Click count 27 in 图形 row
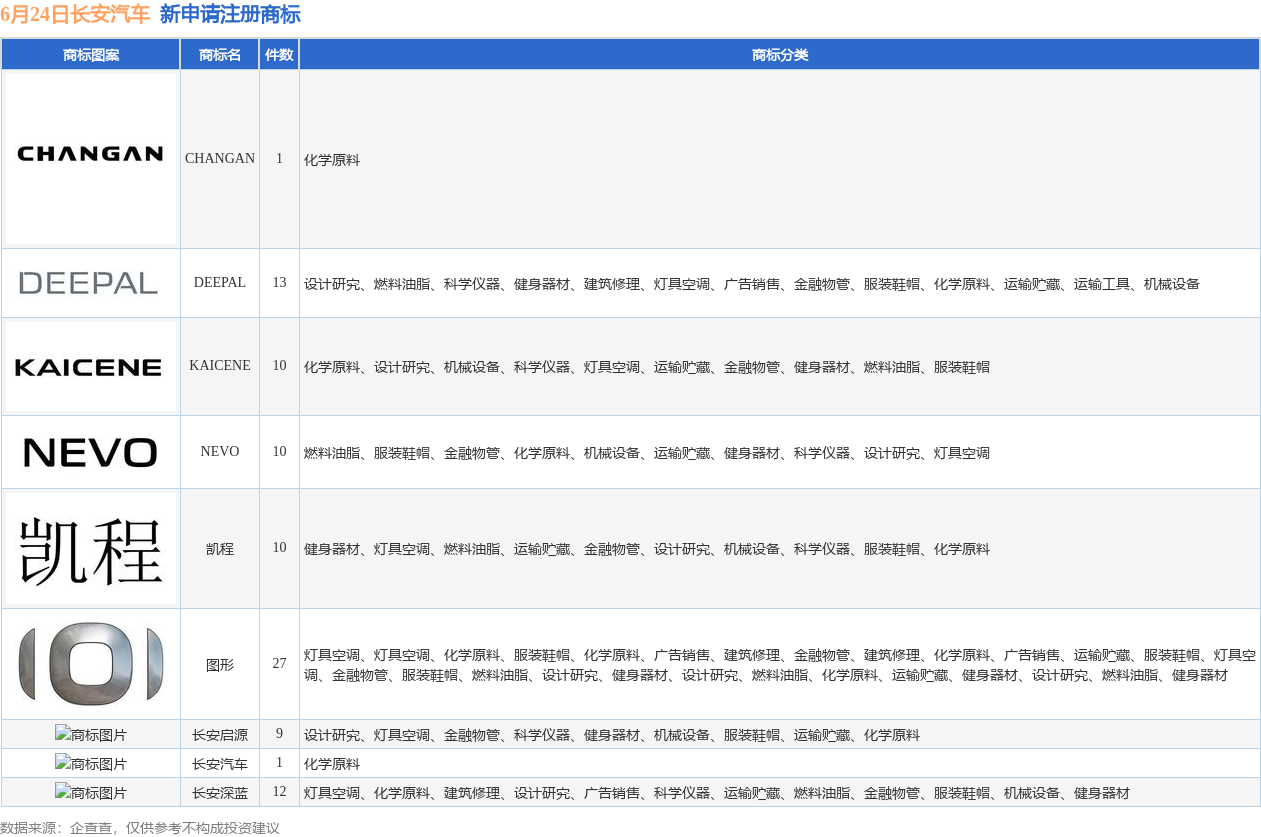The height and width of the screenshot is (837, 1261). (279, 664)
